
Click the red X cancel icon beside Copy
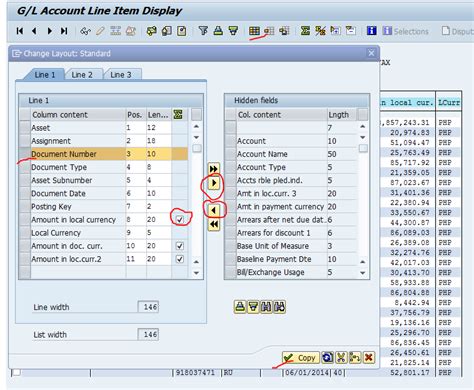(x=369, y=358)
